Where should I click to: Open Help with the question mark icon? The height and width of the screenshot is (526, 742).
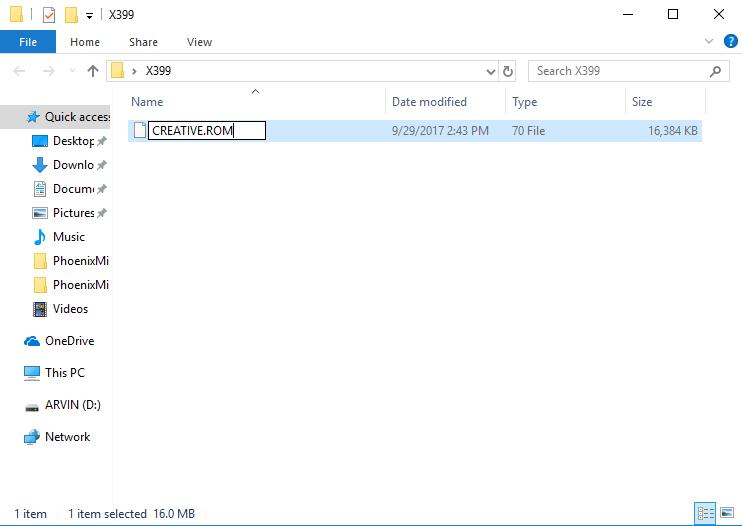coord(729,42)
